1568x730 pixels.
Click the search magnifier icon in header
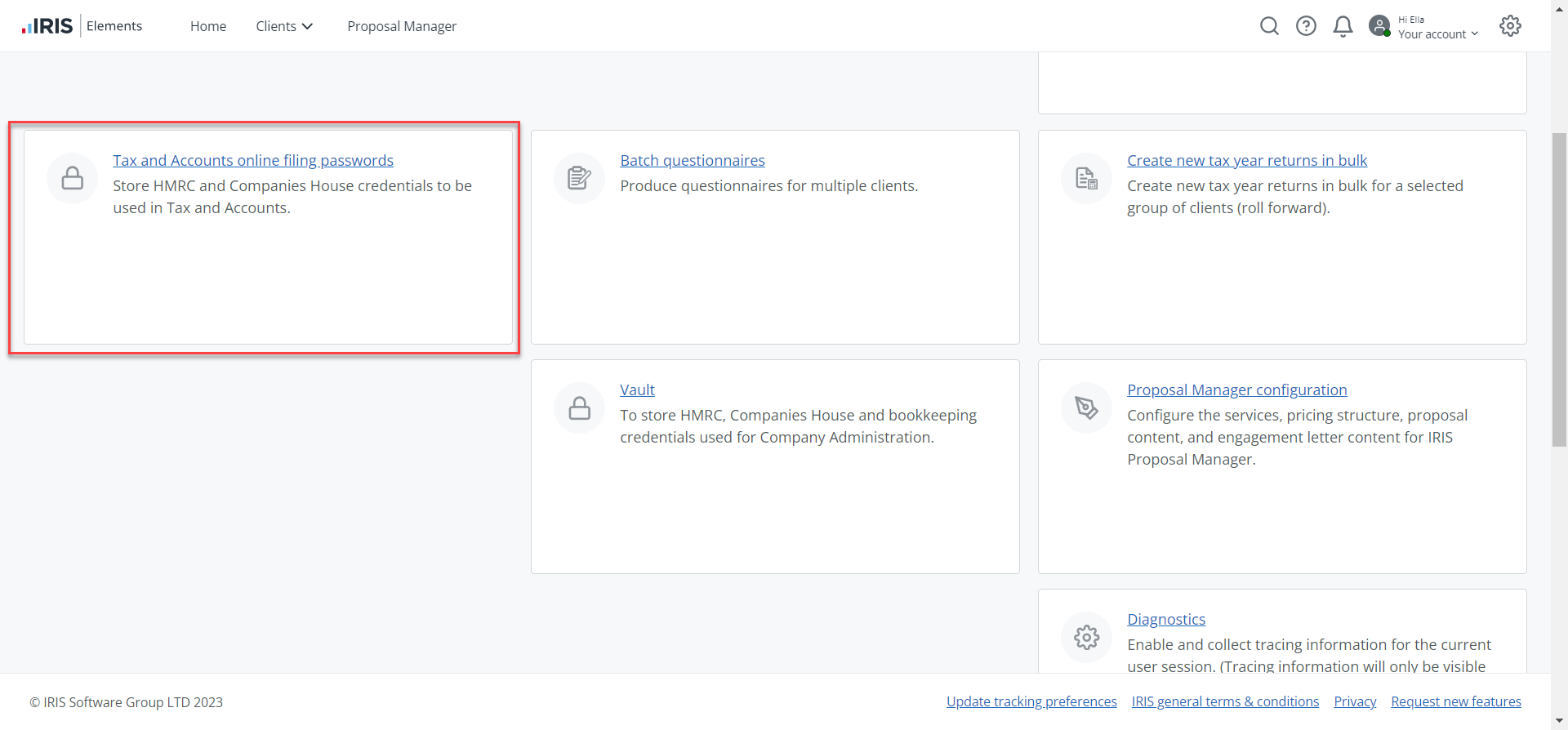click(x=1269, y=26)
